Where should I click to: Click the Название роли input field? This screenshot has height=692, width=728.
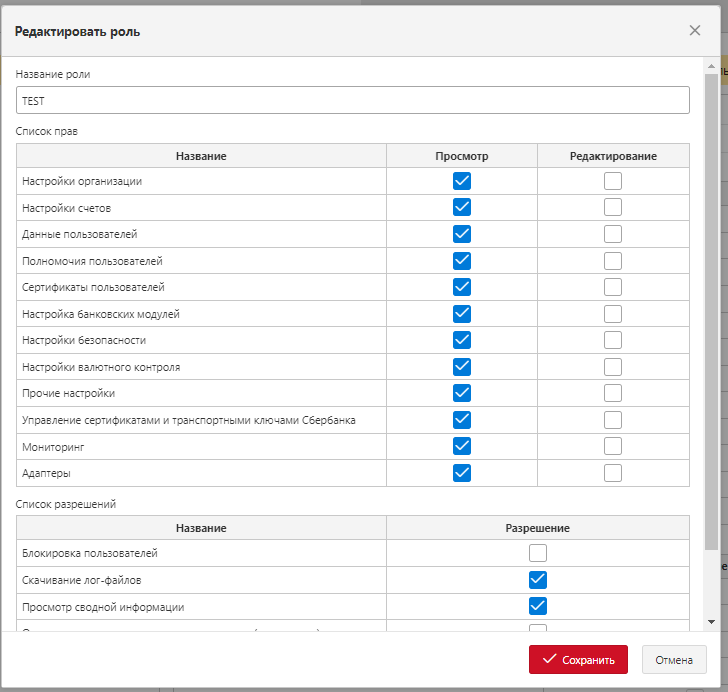pyautogui.click(x=352, y=100)
